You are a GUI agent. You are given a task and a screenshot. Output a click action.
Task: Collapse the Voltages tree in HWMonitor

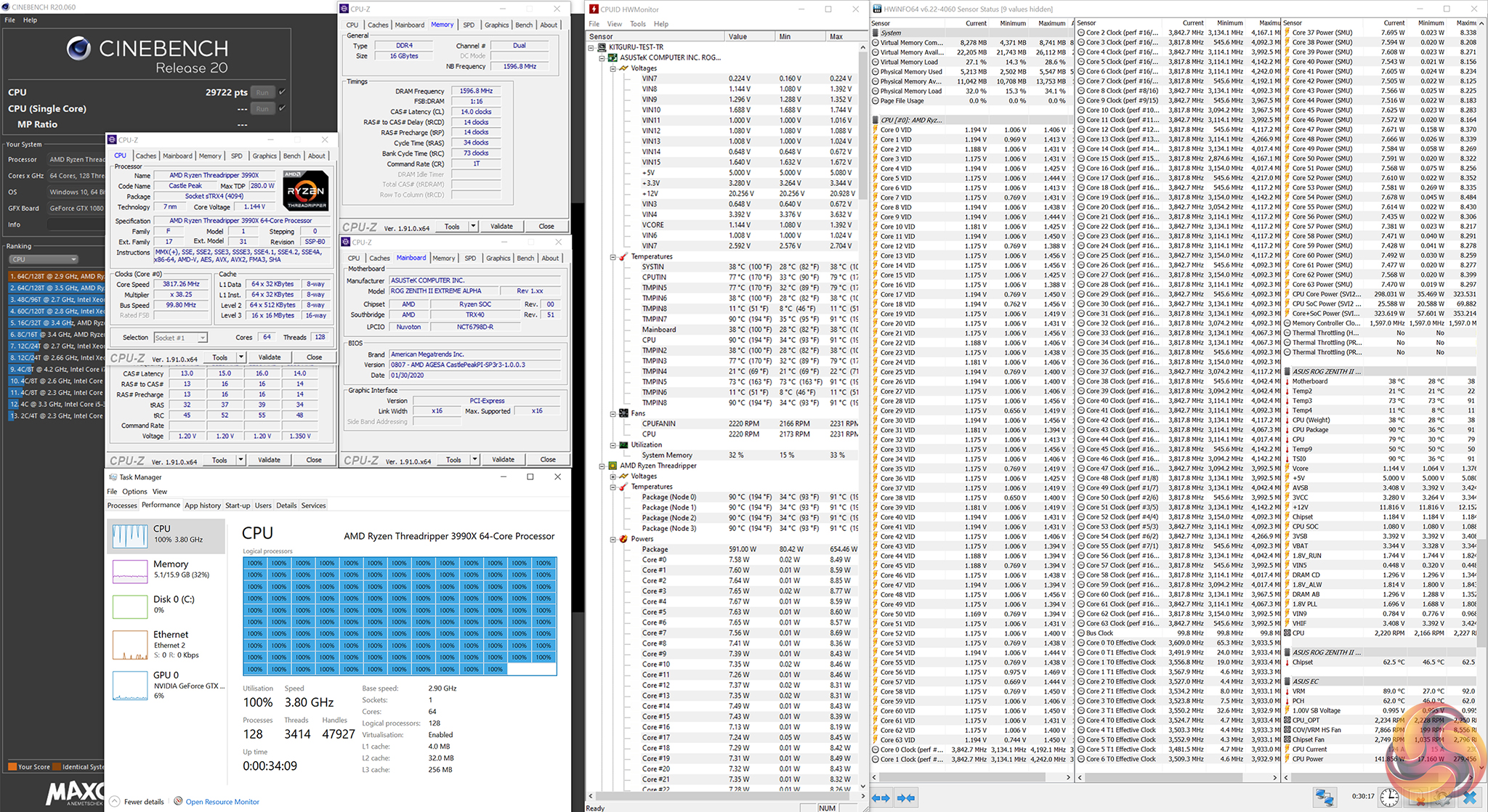coord(613,68)
